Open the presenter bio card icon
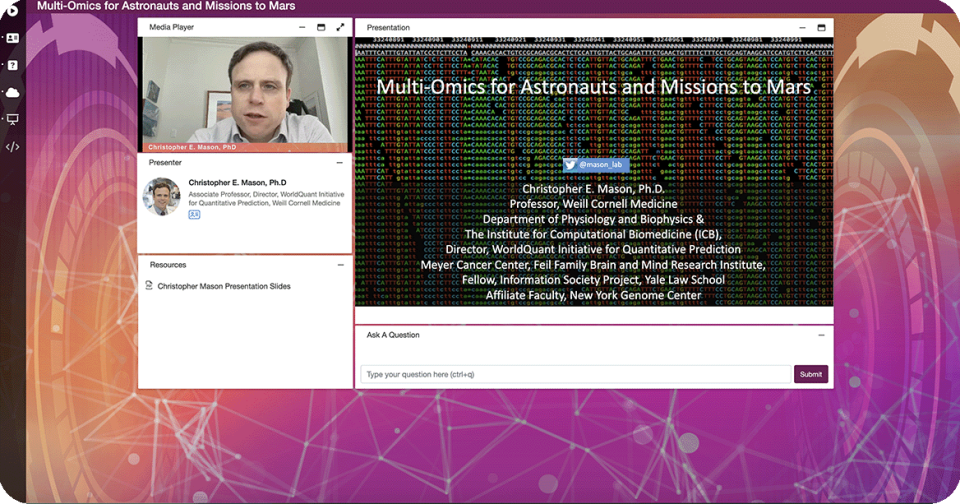The image size is (960, 504). click(194, 214)
